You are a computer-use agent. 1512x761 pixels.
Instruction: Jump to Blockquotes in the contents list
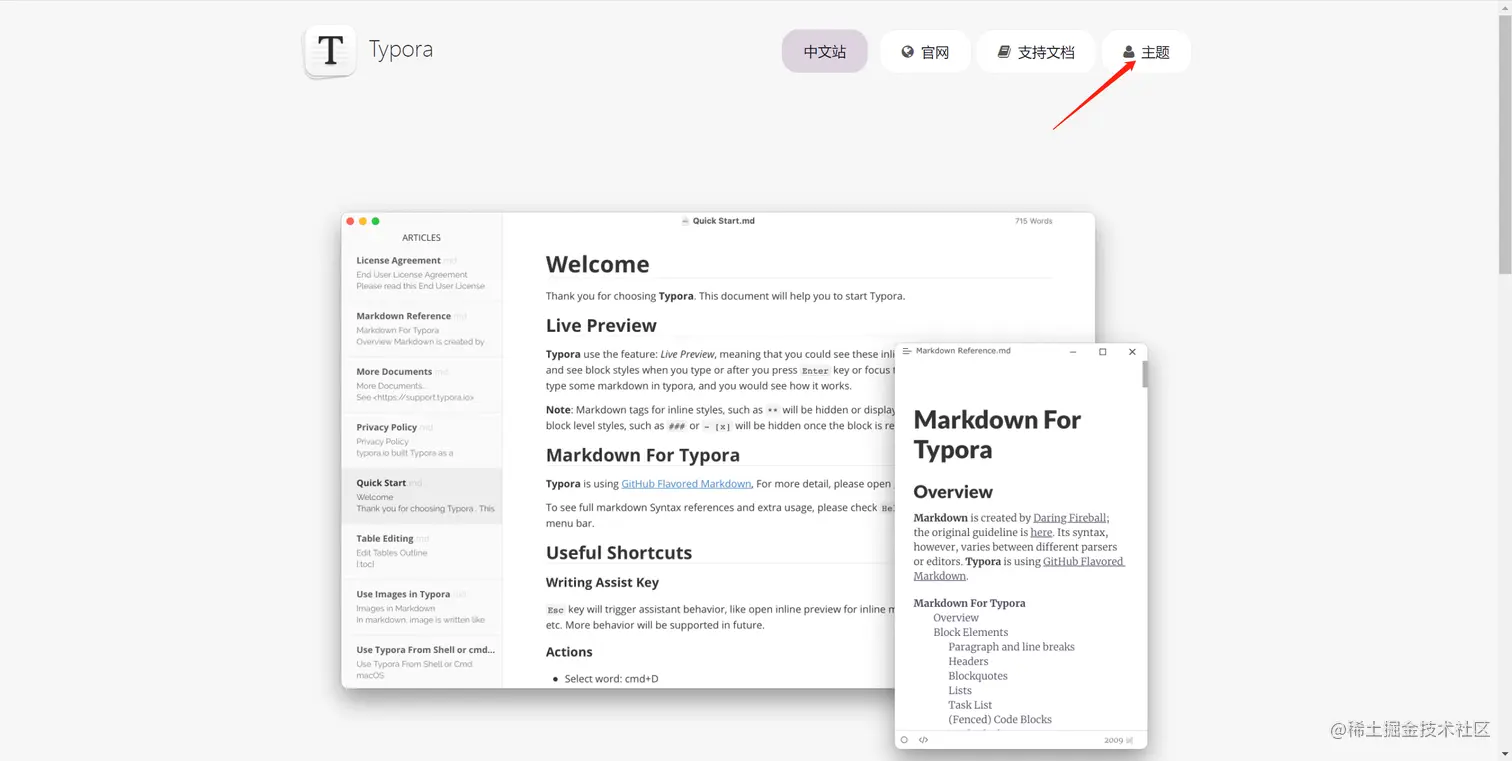point(978,676)
